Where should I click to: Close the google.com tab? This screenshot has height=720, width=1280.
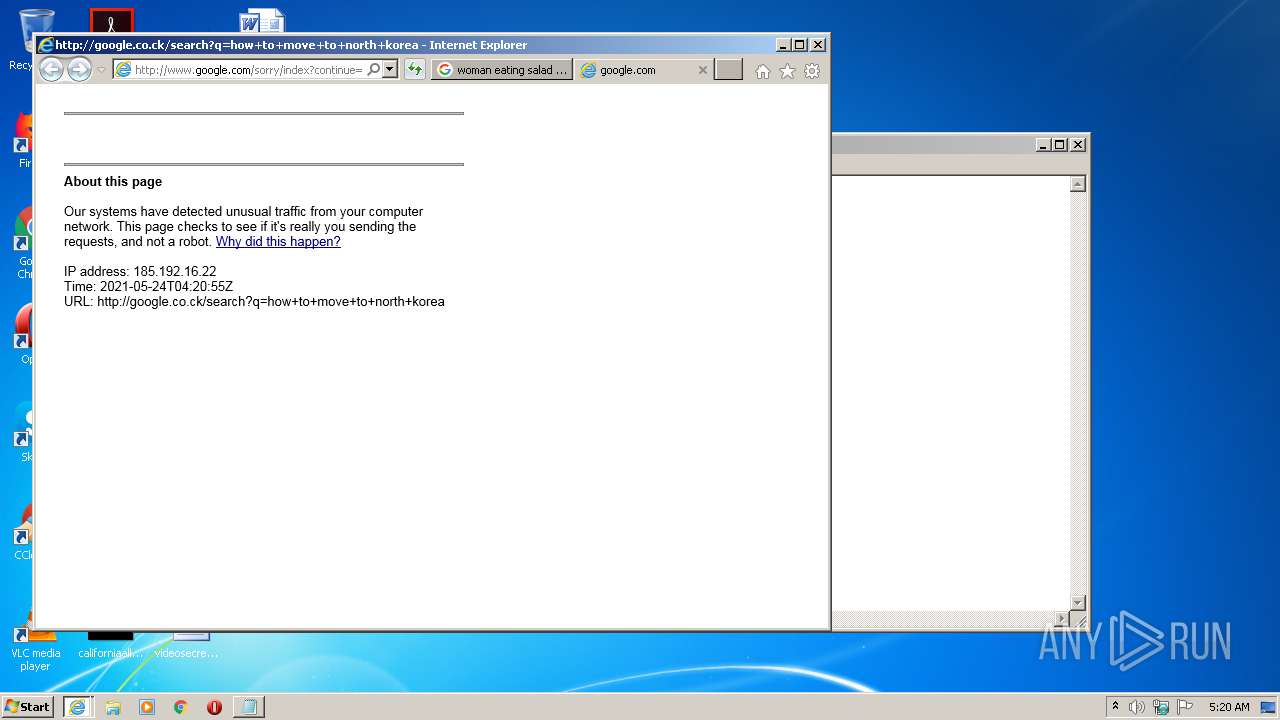click(702, 70)
